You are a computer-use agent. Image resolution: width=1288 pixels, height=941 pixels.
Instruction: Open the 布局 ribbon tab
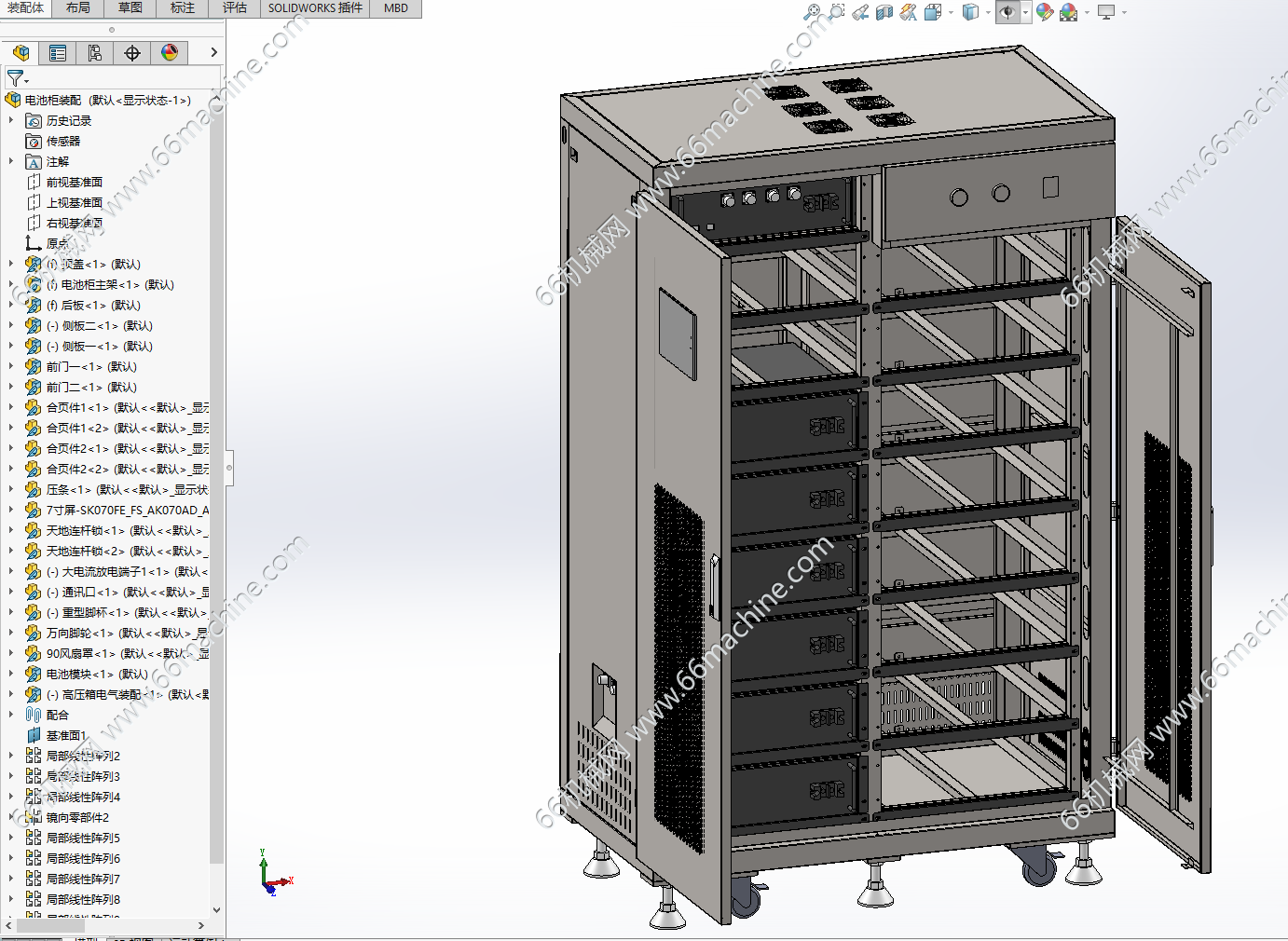[x=78, y=8]
